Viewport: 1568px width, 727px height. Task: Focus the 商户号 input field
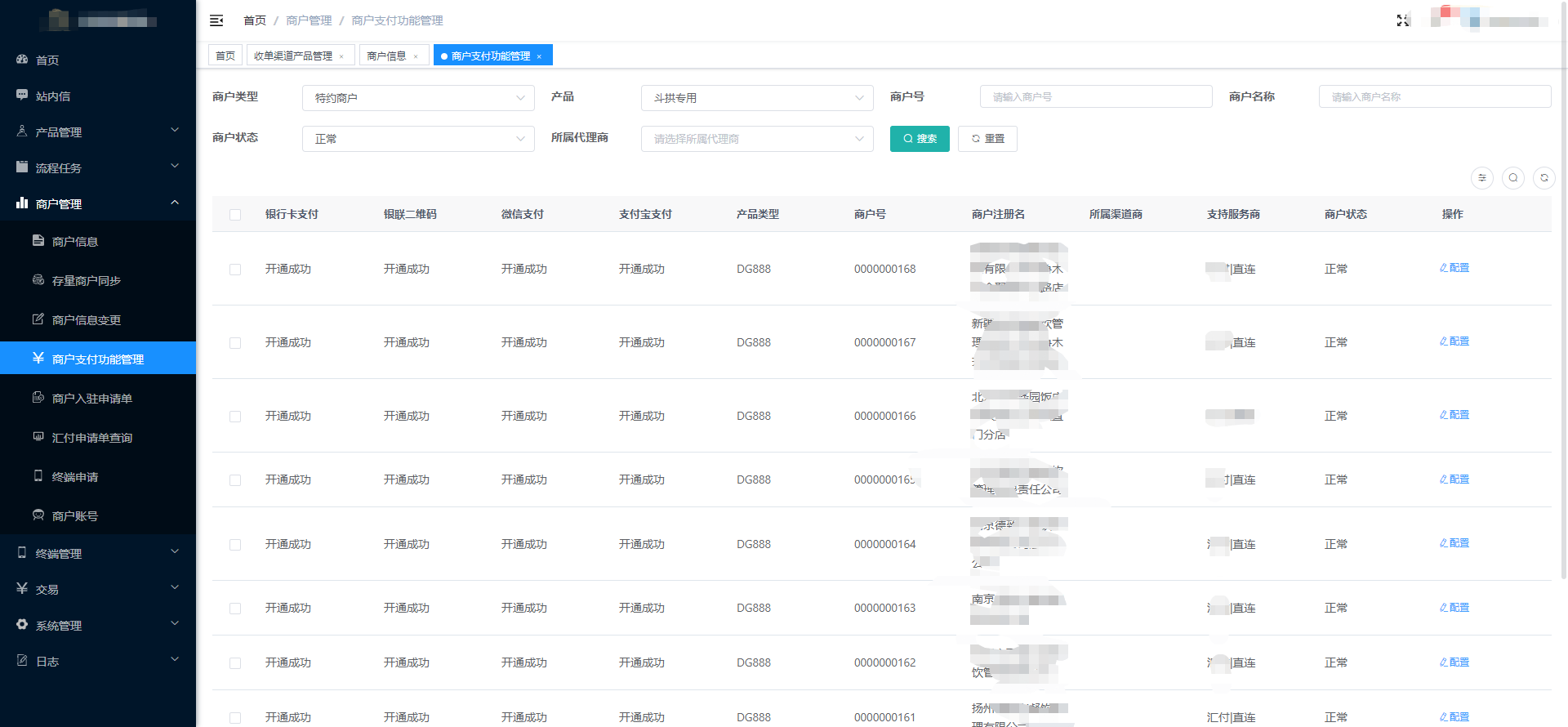(1096, 96)
